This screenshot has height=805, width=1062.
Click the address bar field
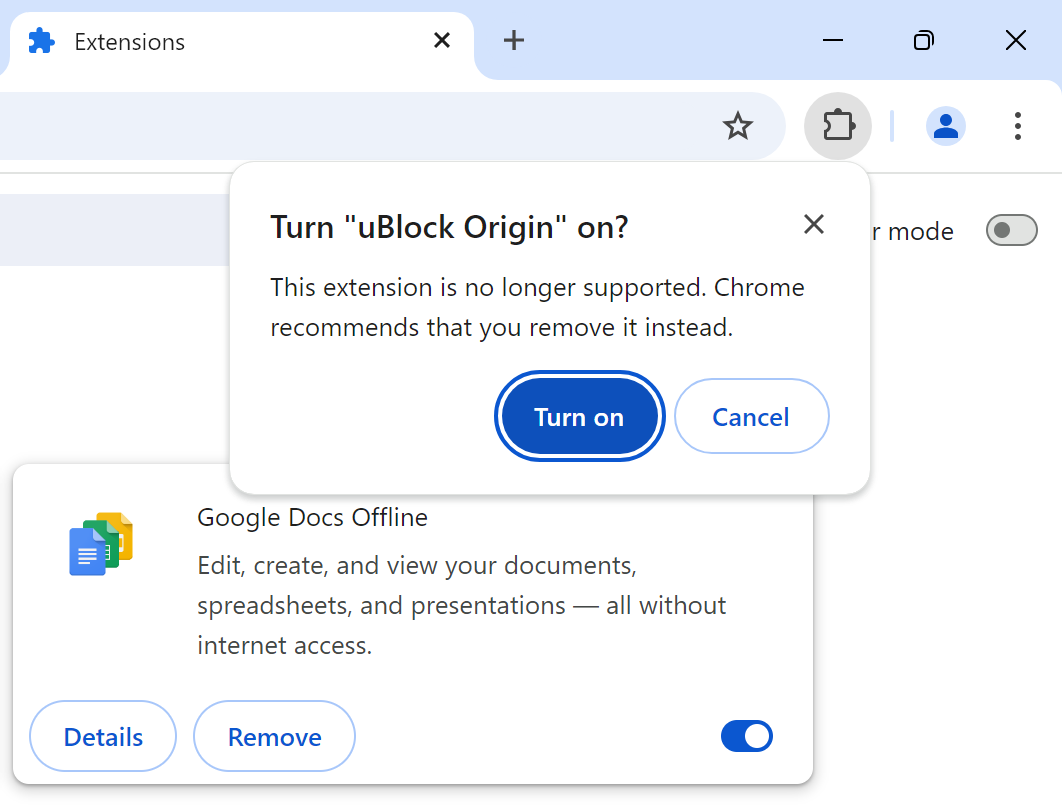tap(350, 126)
